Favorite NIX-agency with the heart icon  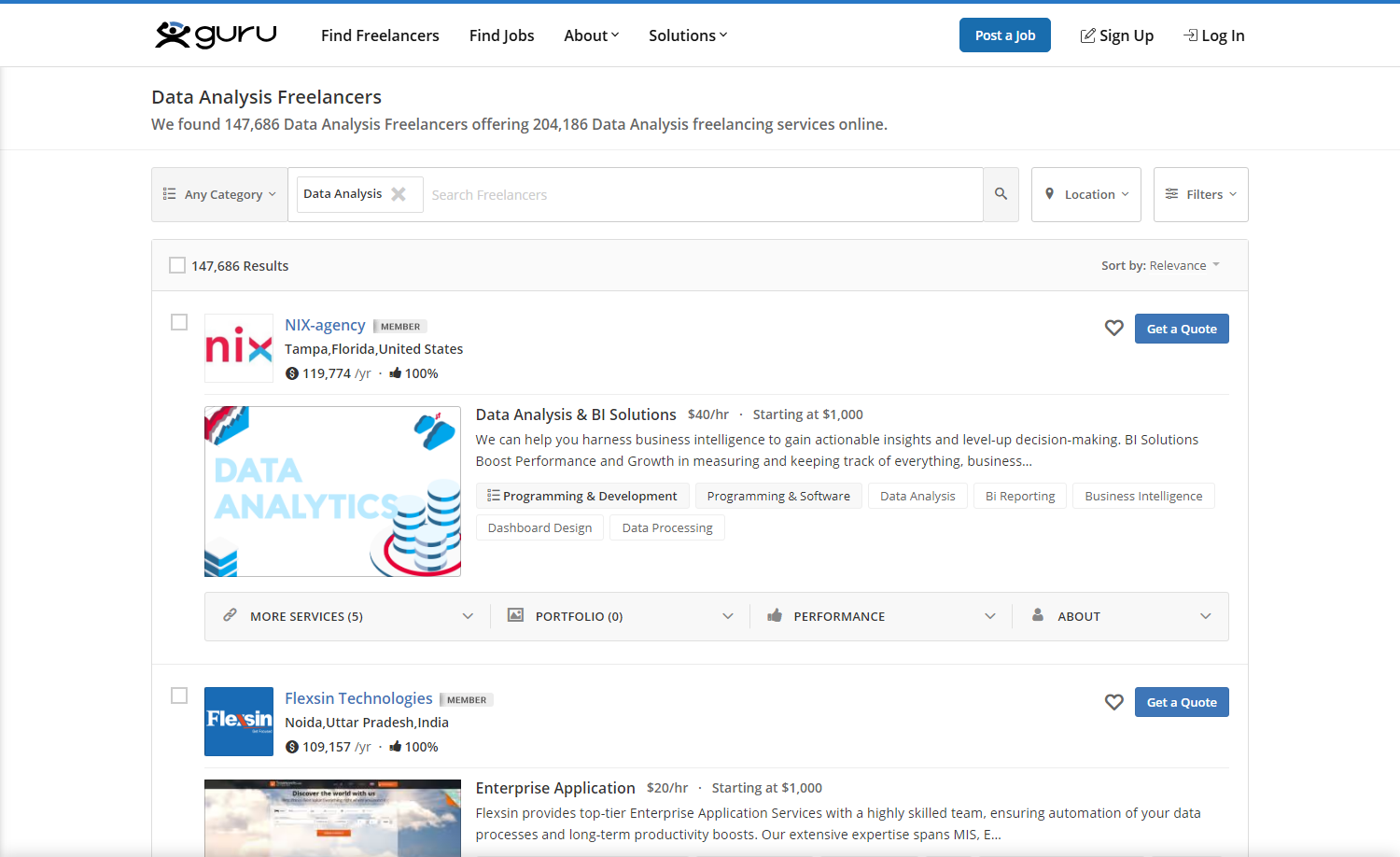pos(1113,328)
